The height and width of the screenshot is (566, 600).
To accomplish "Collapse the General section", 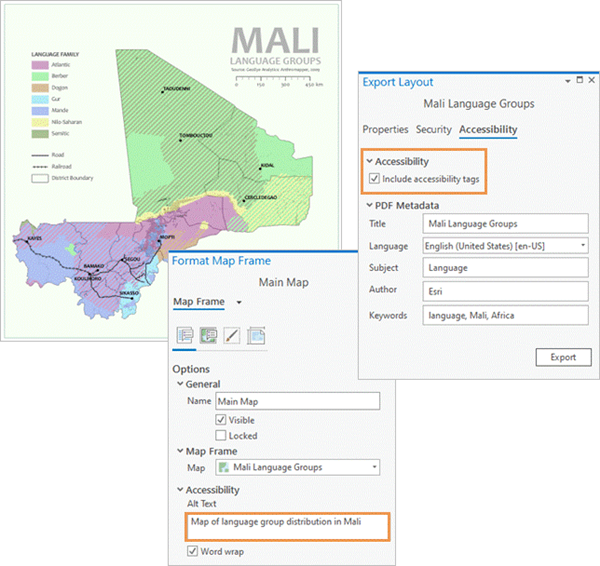I will point(180,383).
